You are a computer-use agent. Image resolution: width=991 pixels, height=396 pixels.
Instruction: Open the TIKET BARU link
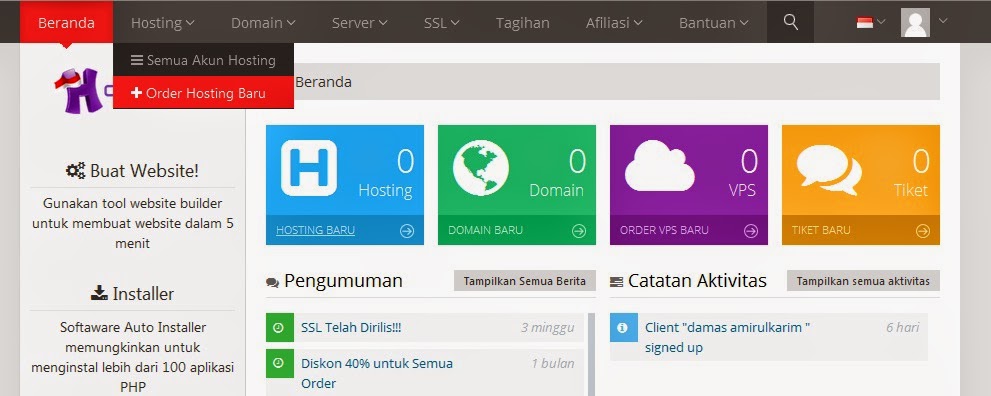(821, 231)
